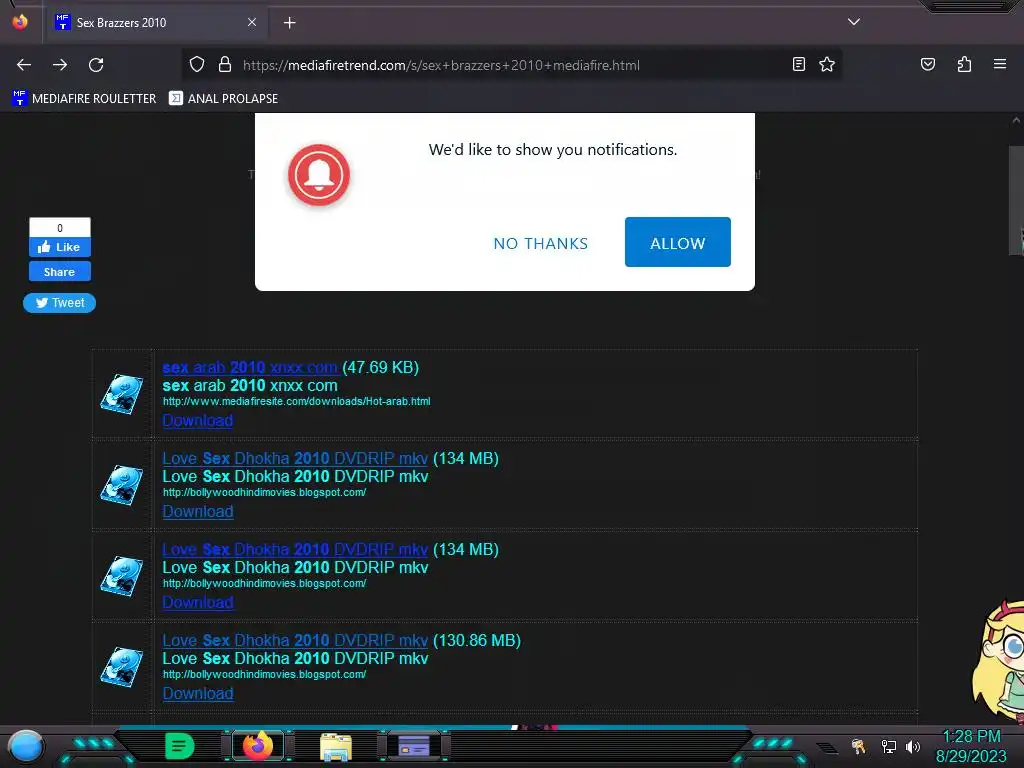Open the ANAL PROLAPSE bookmark
This screenshot has height=768, width=1024.
(x=223, y=99)
